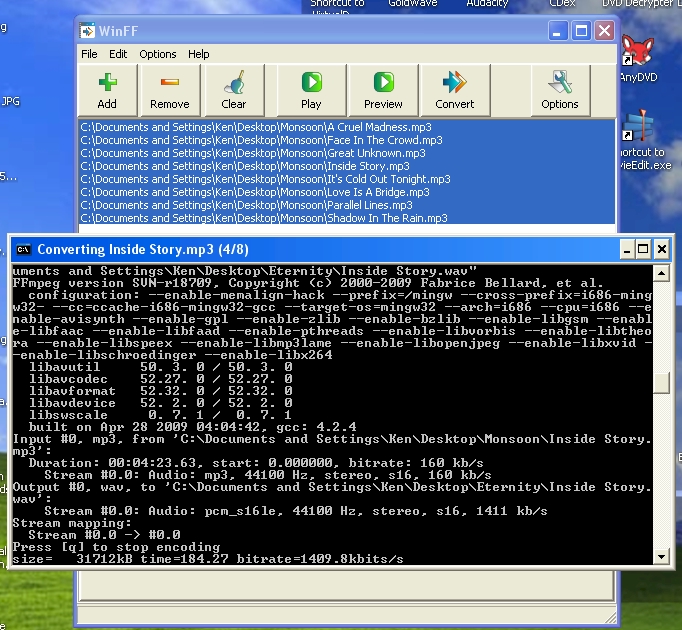Select Love Is A Bridge.mp3 entry
This screenshot has width=682, height=630.
(347, 192)
